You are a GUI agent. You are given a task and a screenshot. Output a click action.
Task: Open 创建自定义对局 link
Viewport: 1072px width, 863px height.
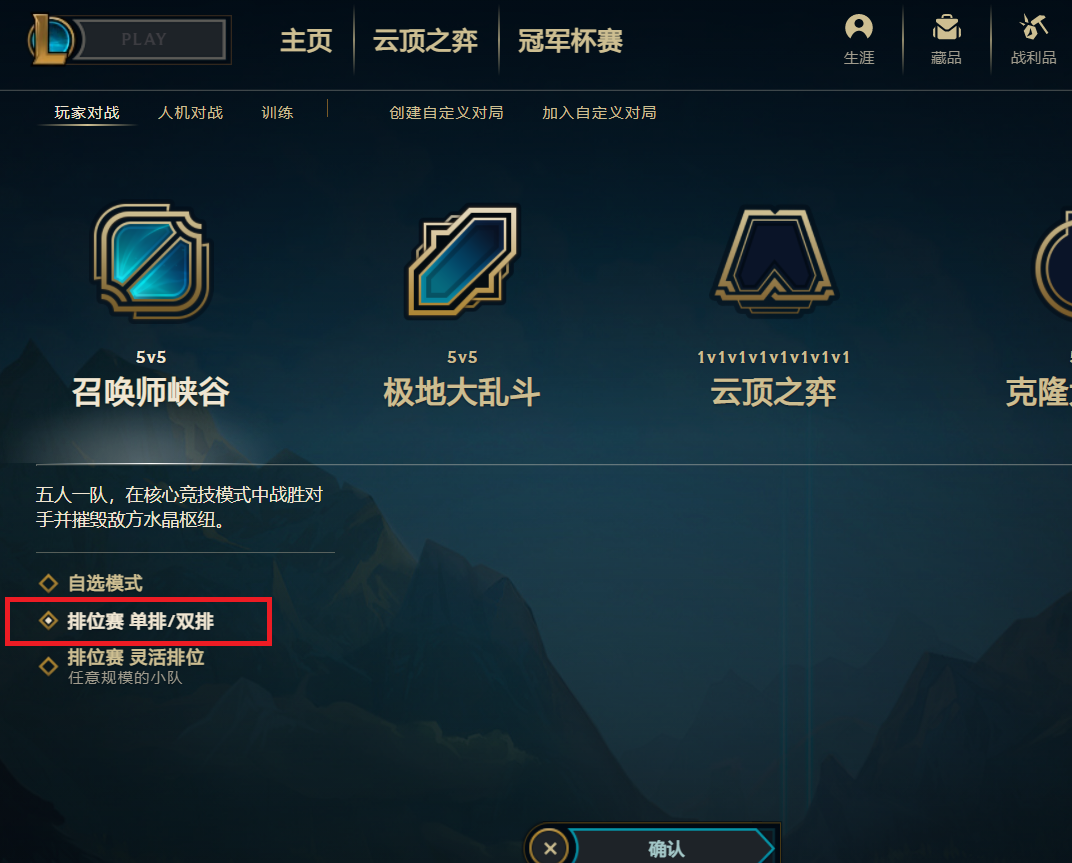(446, 113)
